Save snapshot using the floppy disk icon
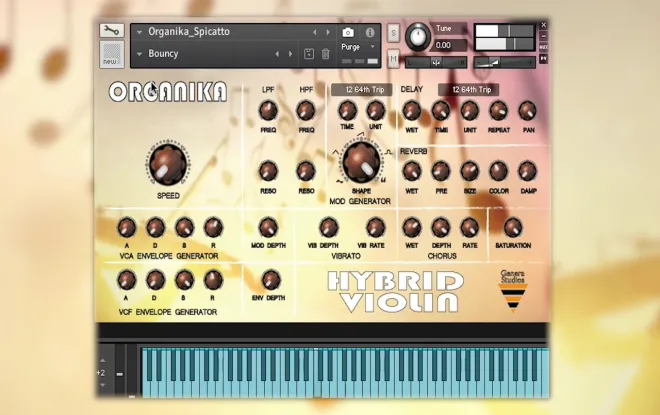Image resolution: width=660 pixels, height=415 pixels. point(309,54)
